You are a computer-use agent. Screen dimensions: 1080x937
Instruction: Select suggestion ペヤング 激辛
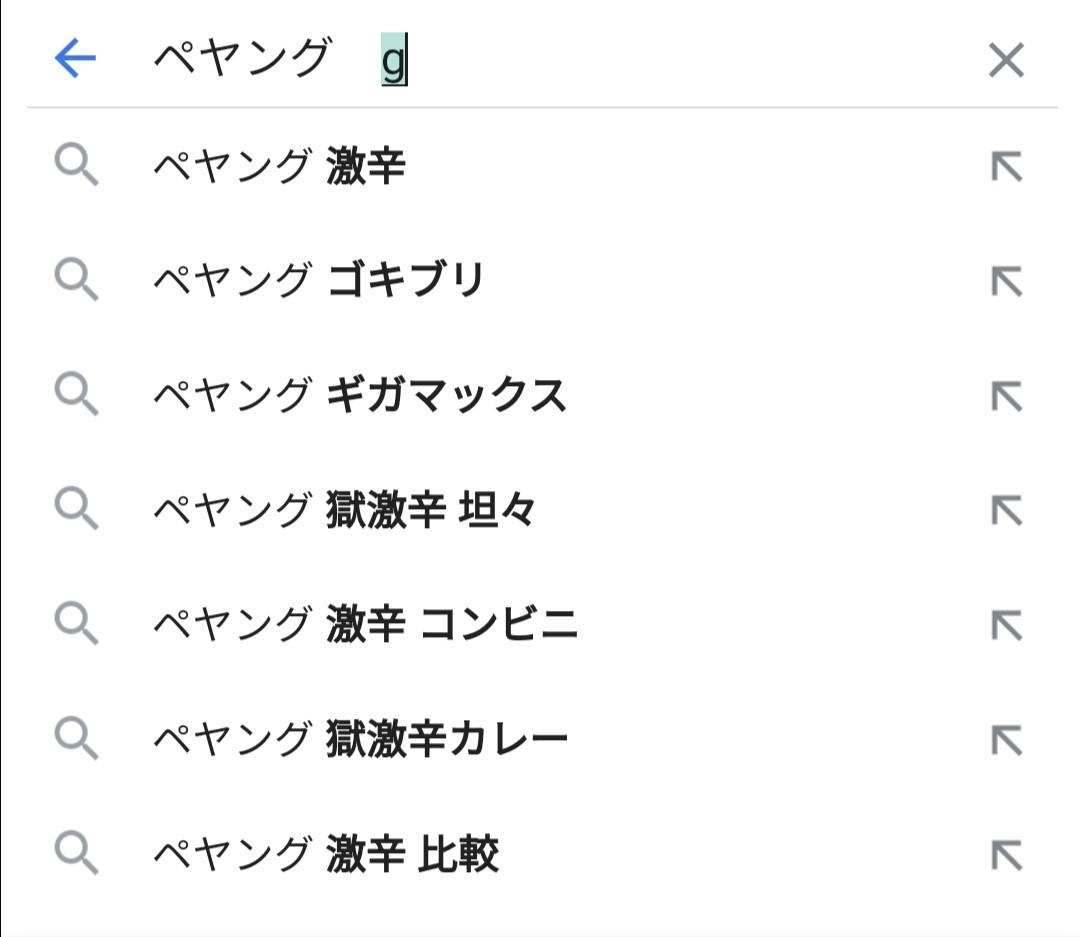(x=279, y=166)
